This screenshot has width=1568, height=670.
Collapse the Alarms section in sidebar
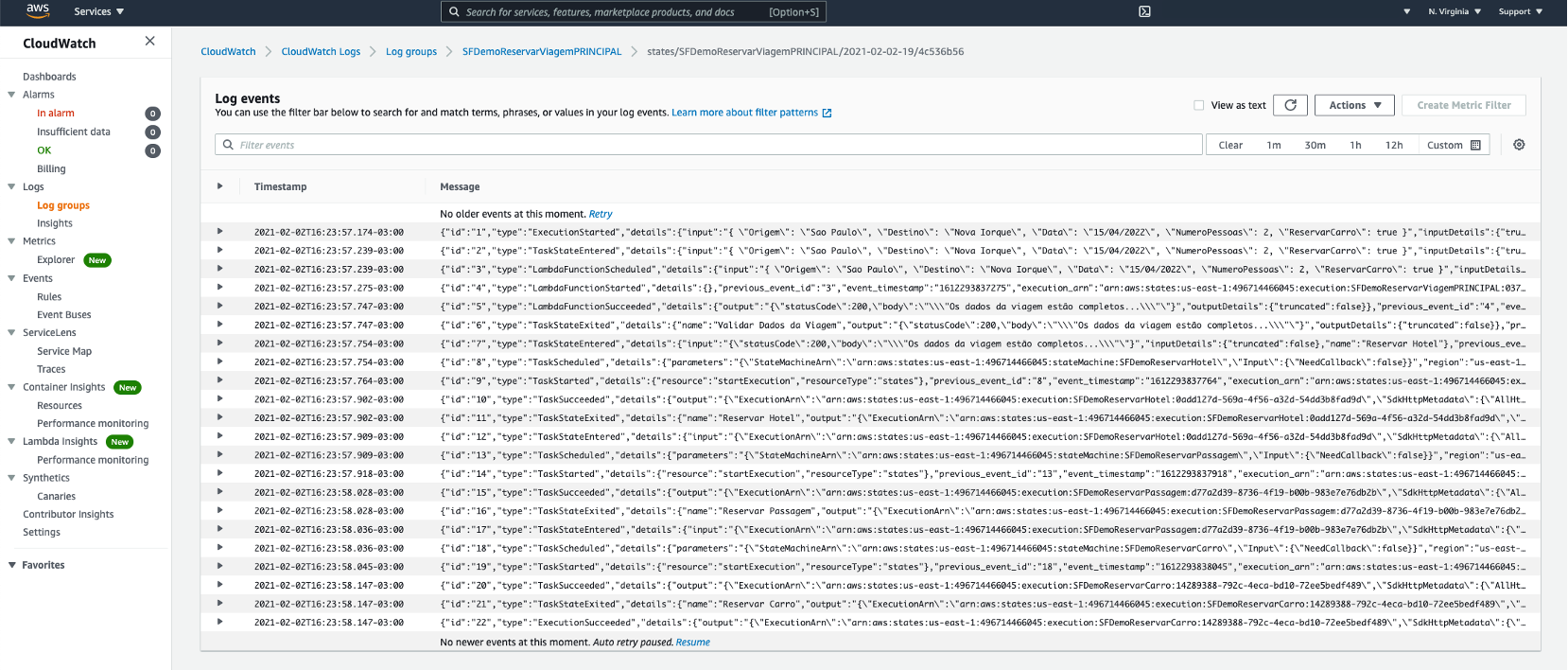(11, 95)
